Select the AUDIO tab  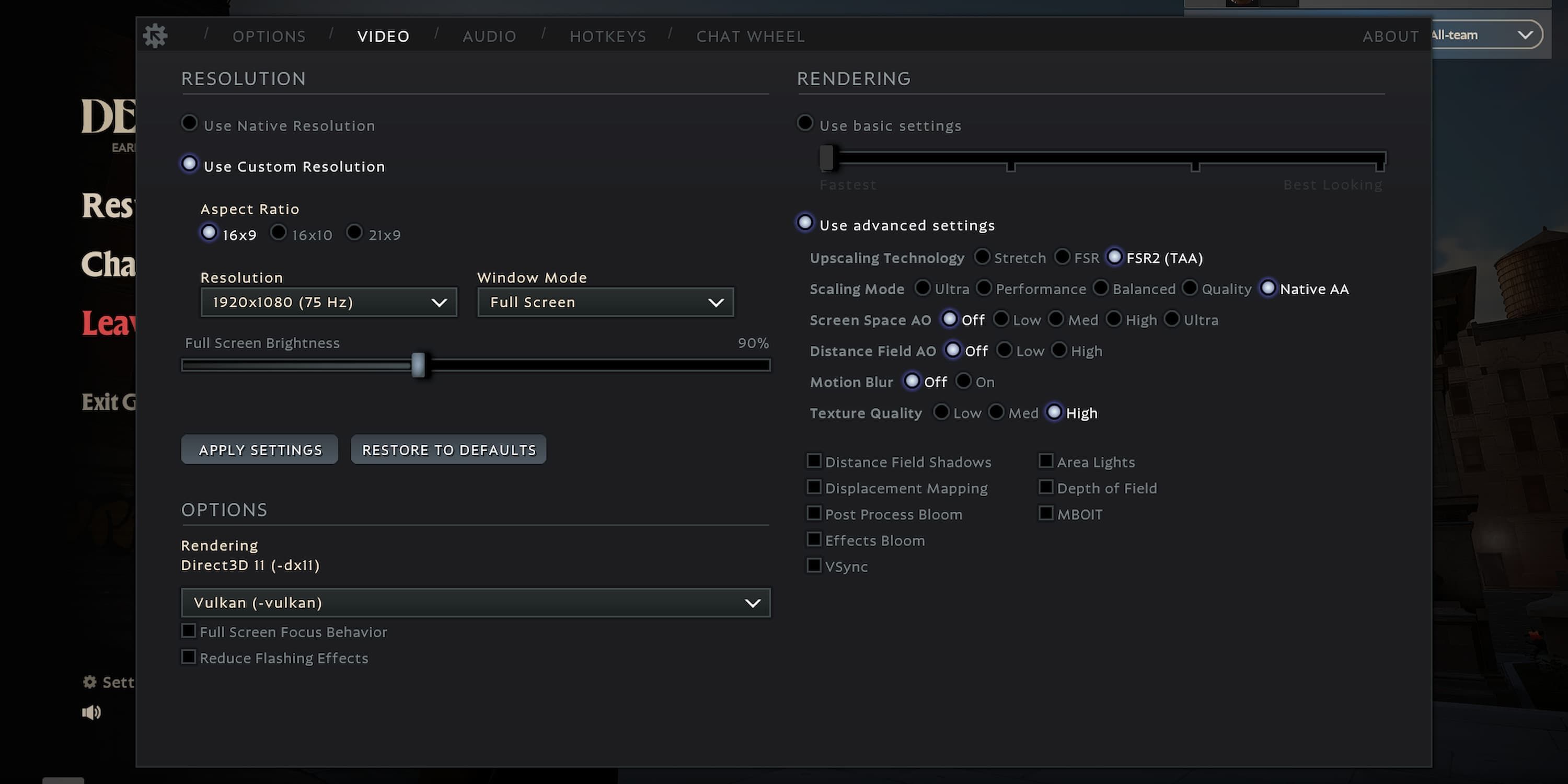click(490, 35)
